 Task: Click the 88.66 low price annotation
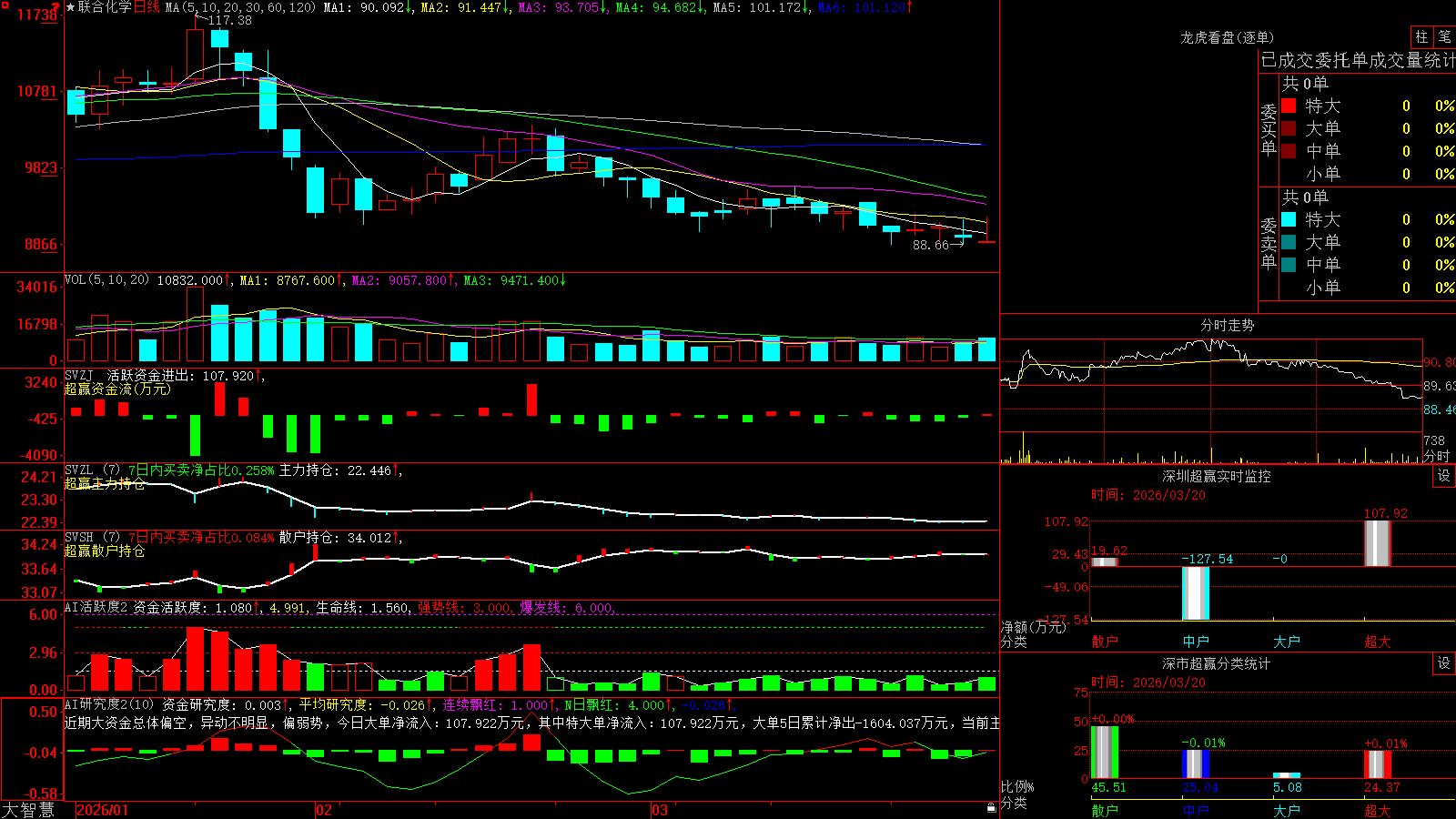930,245
